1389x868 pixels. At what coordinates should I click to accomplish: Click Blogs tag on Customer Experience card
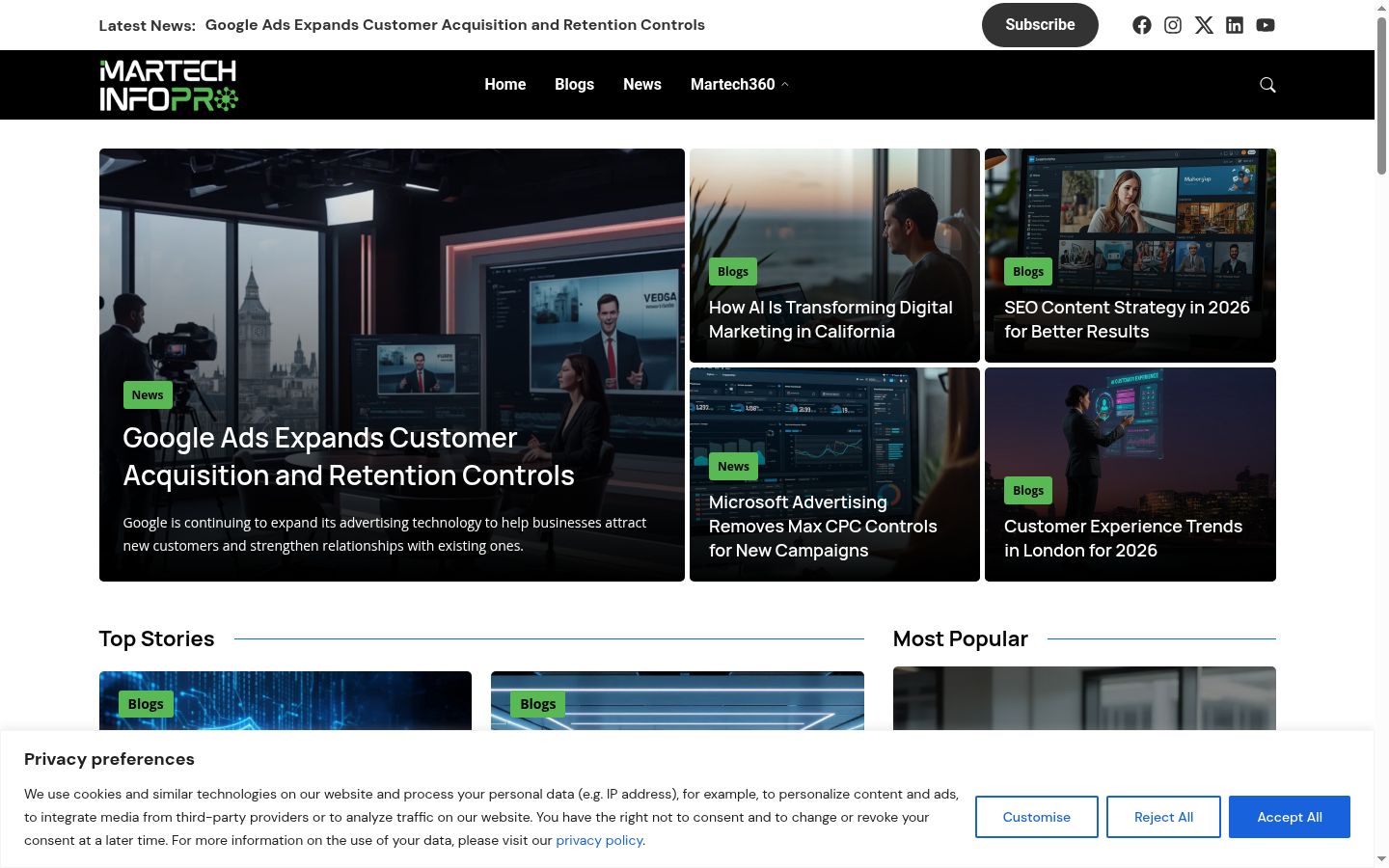pos(1028,490)
